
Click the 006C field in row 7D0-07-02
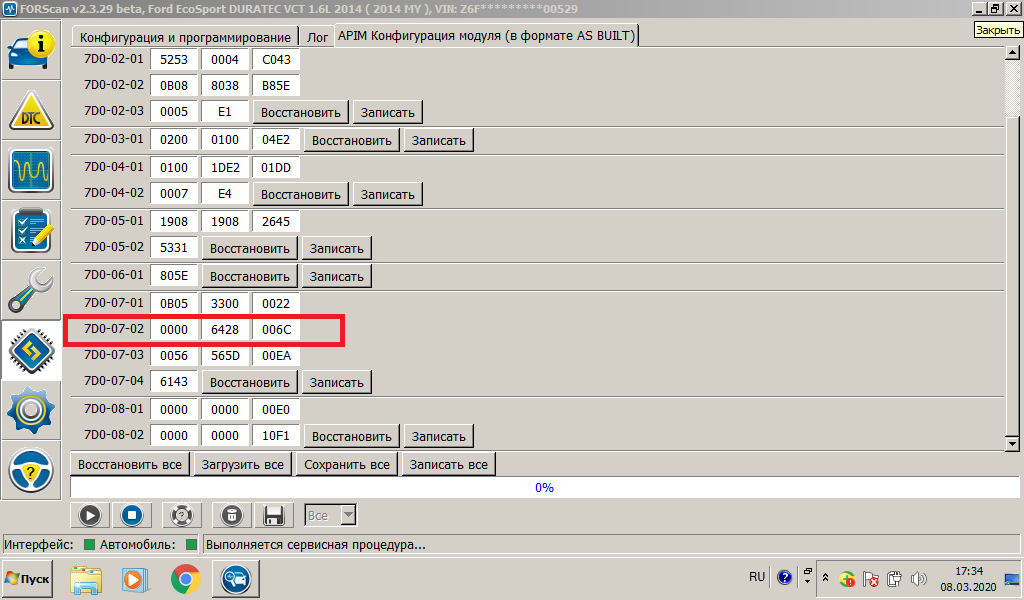[276, 330]
